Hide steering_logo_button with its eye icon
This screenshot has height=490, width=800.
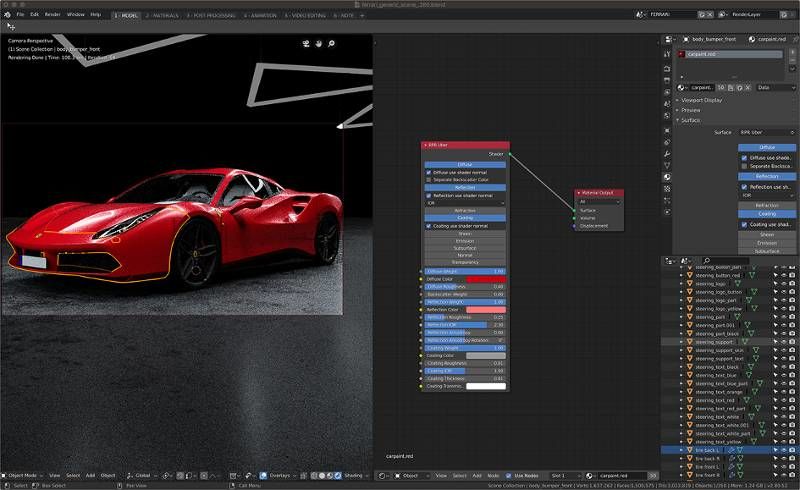tap(784, 292)
